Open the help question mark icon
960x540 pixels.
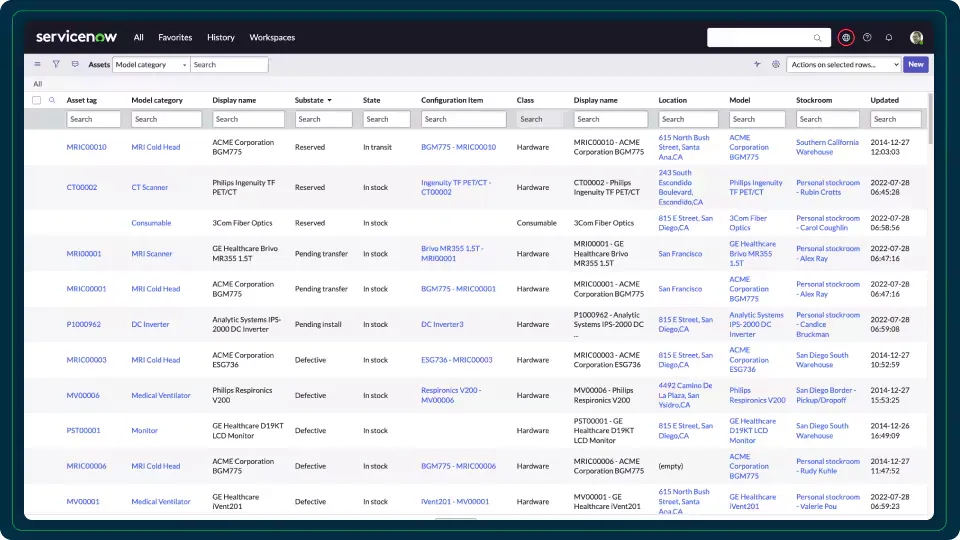[867, 38]
